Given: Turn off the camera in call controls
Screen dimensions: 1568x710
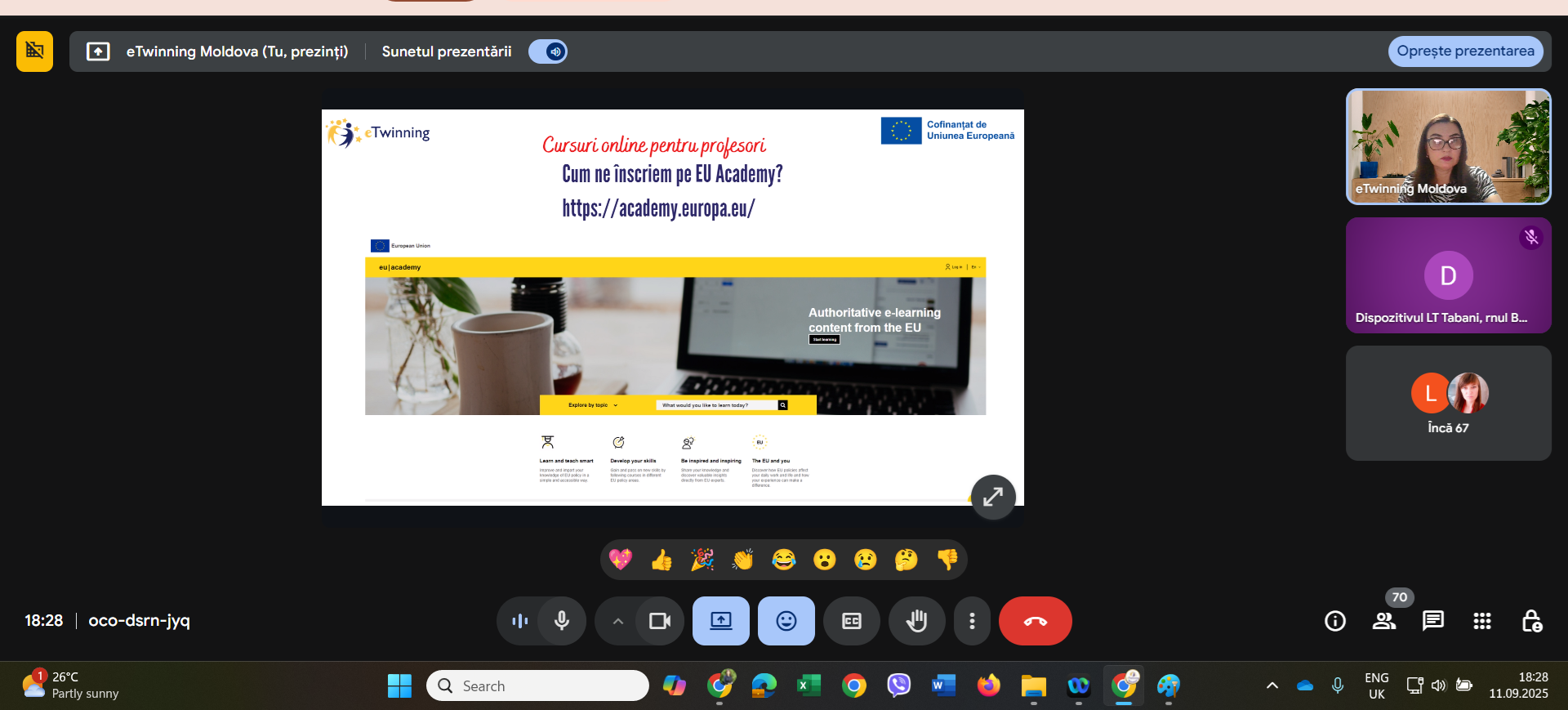Looking at the screenshot, I should click(x=660, y=621).
